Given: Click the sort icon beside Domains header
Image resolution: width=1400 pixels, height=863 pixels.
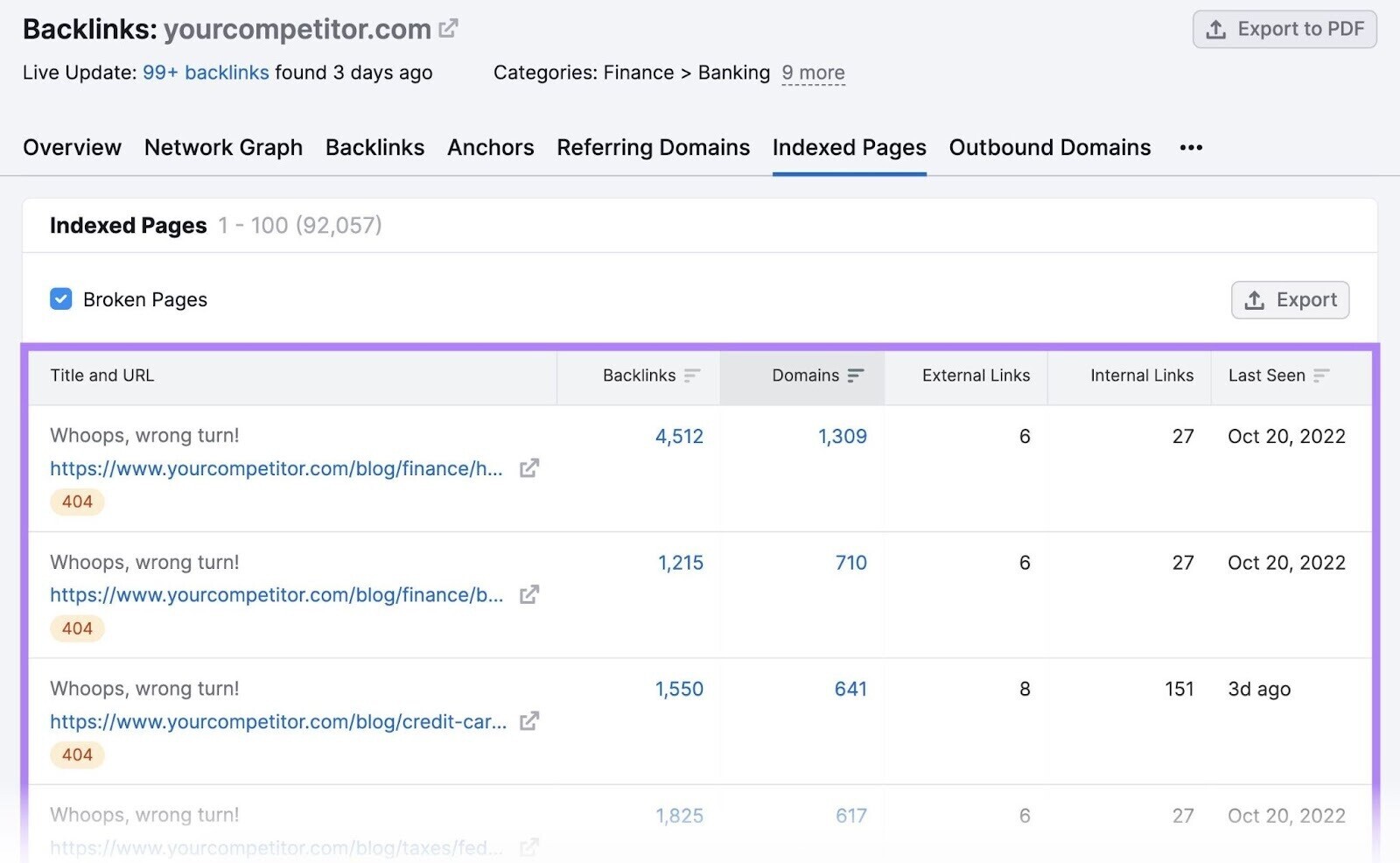Looking at the screenshot, I should point(856,375).
